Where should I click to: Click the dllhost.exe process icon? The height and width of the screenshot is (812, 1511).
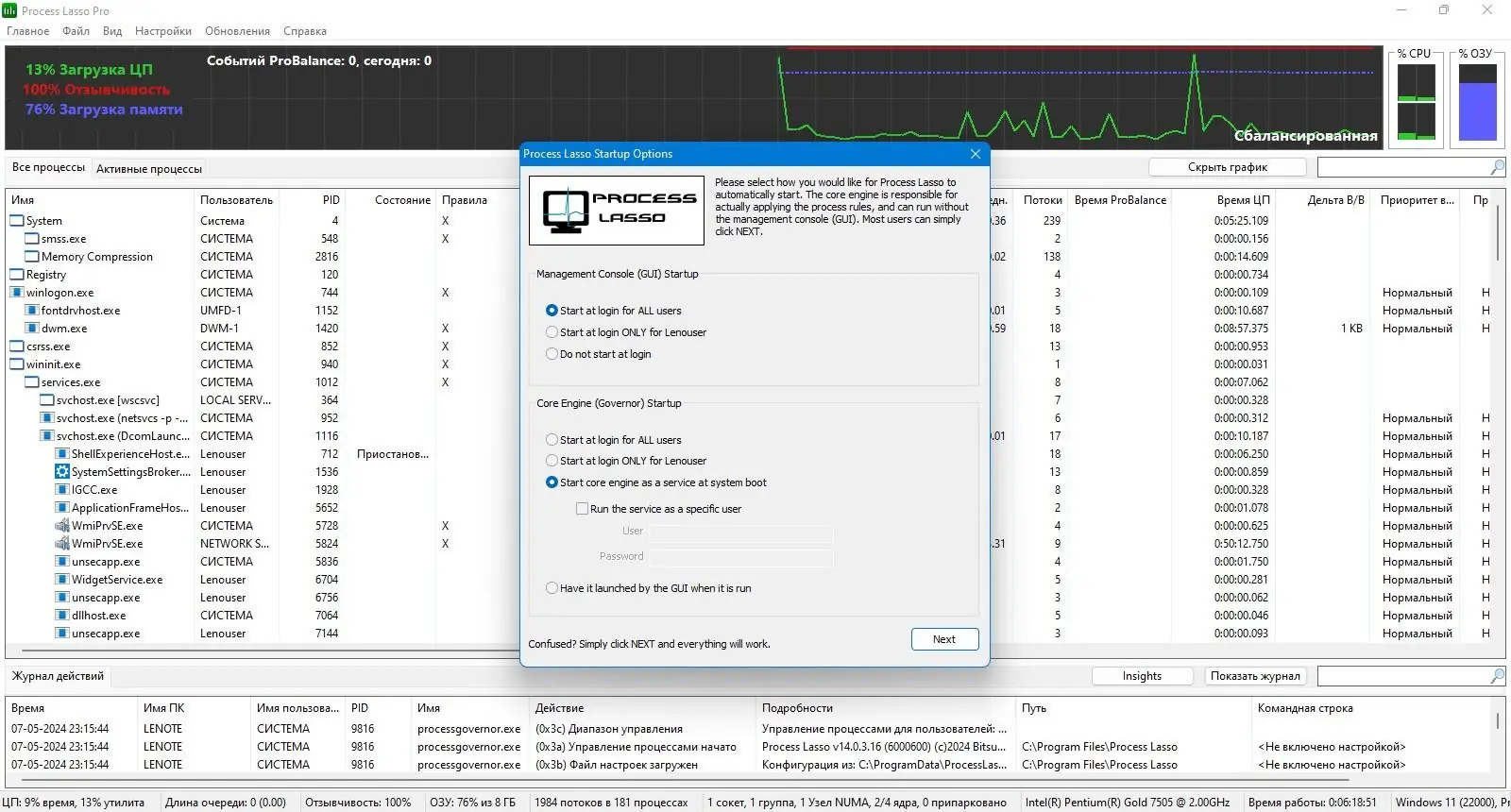62,616
